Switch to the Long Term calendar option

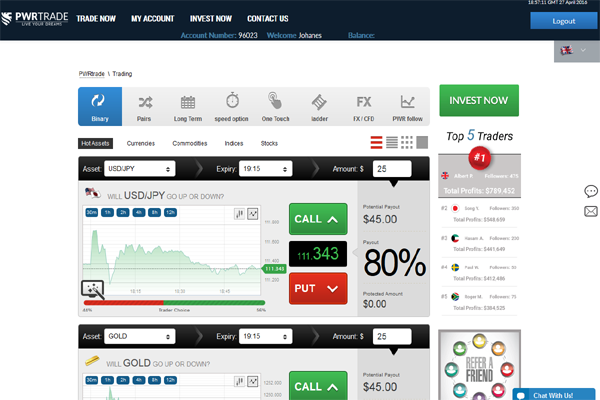click(188, 108)
